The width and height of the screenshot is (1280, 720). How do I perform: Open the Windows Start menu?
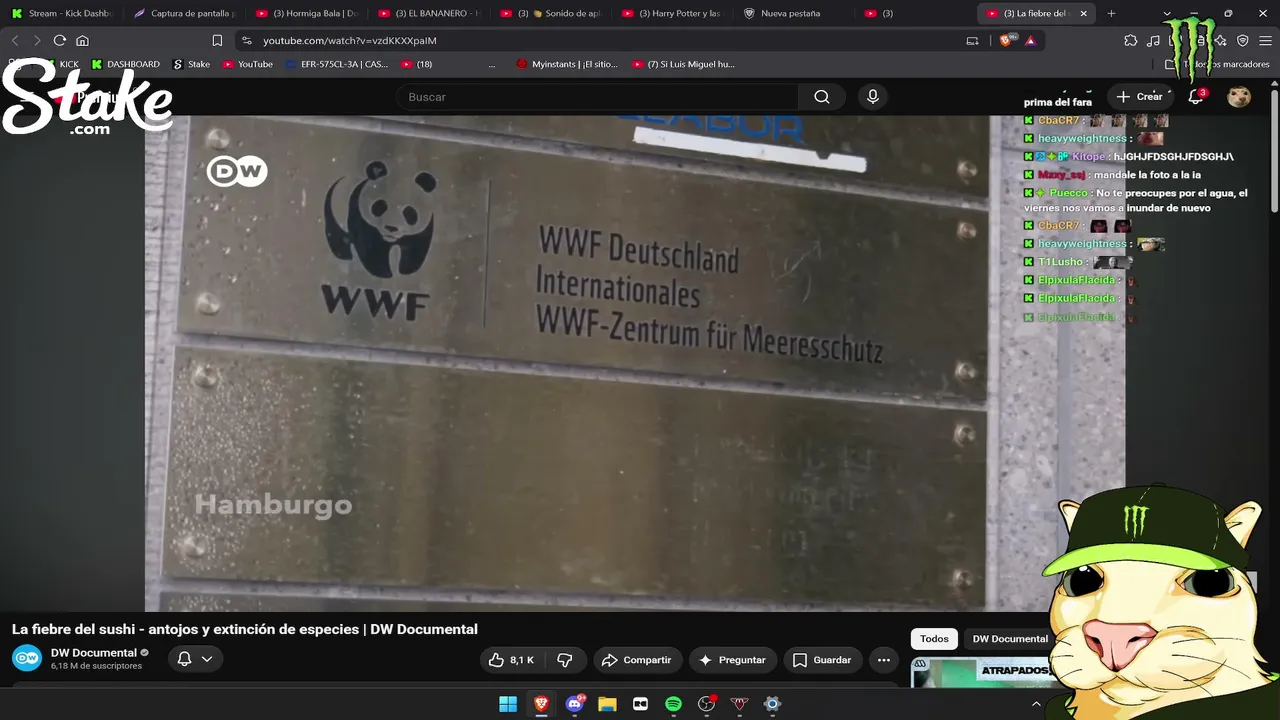[508, 704]
